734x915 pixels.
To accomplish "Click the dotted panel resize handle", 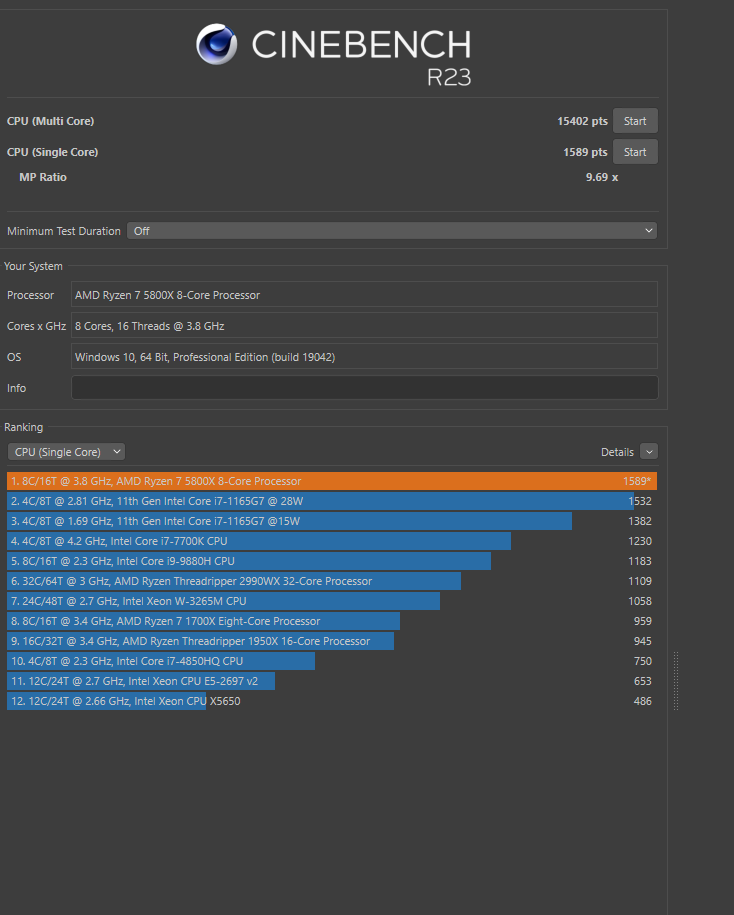I will coord(676,681).
